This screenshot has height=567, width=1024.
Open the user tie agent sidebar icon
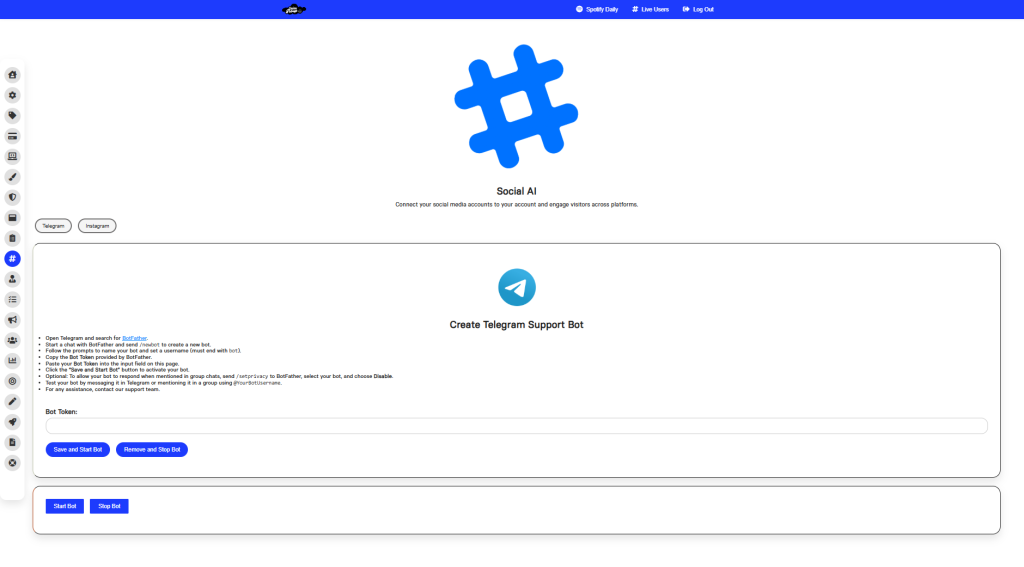(x=12, y=279)
